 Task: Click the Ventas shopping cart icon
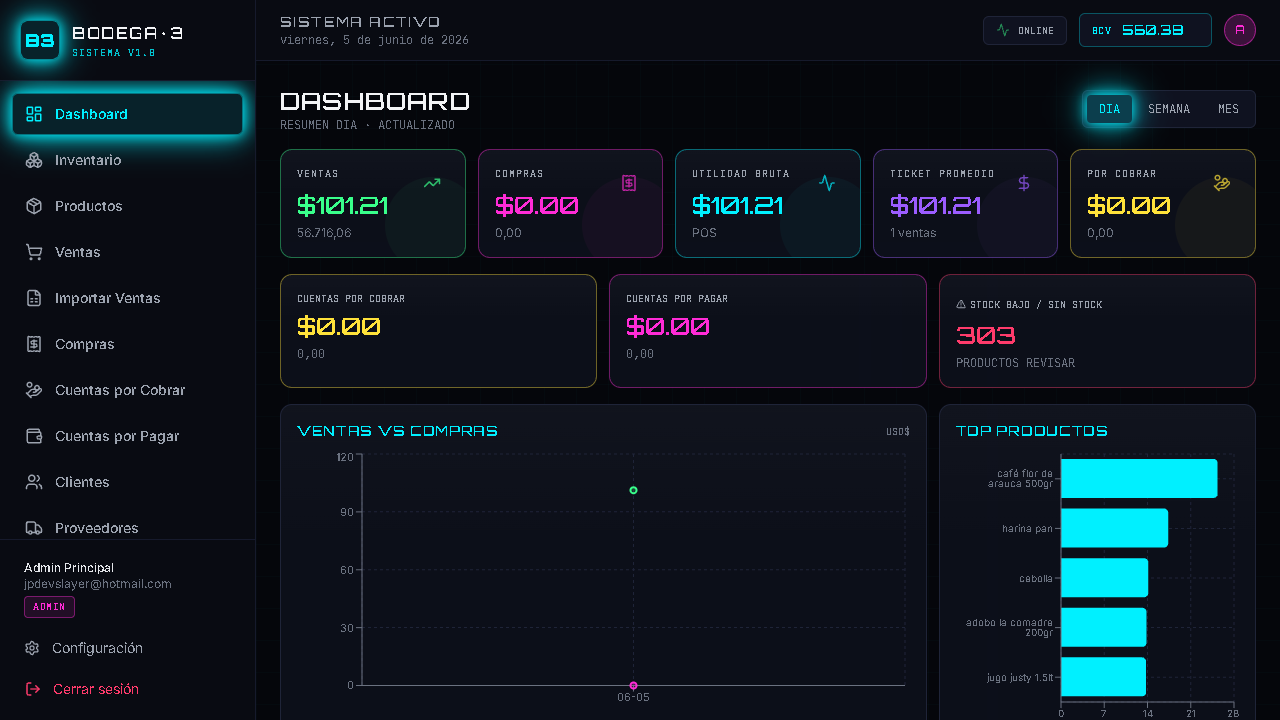34,252
